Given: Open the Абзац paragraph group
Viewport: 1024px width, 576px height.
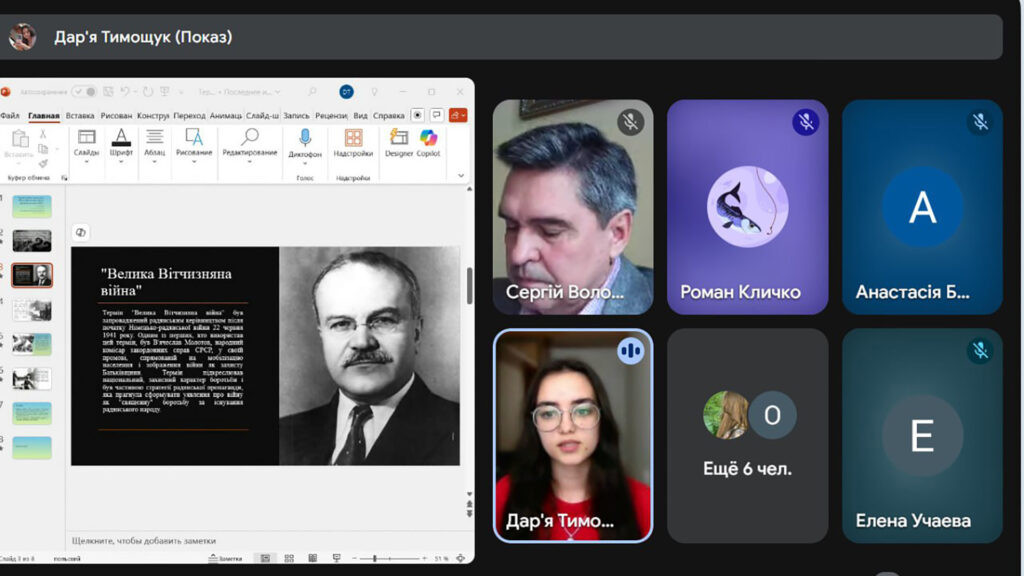Looking at the screenshot, I should pos(155,146).
